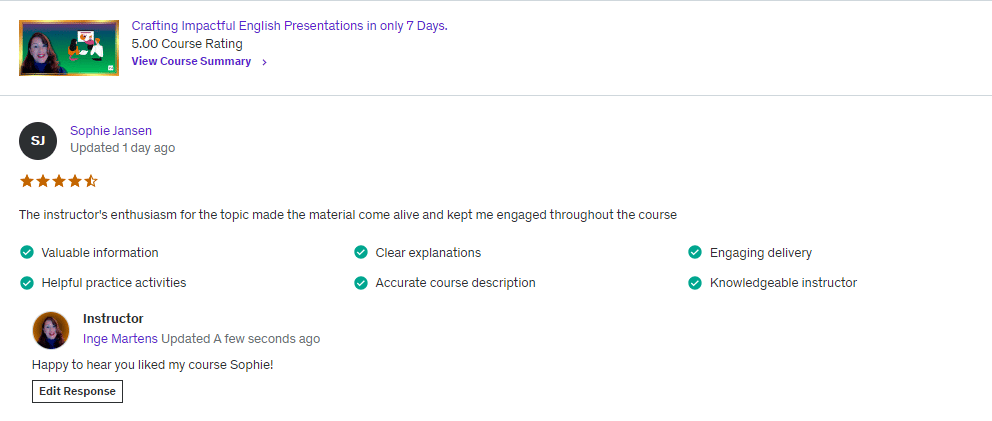Open Inge Martens instructor name link
The height and width of the screenshot is (421, 992).
point(120,339)
